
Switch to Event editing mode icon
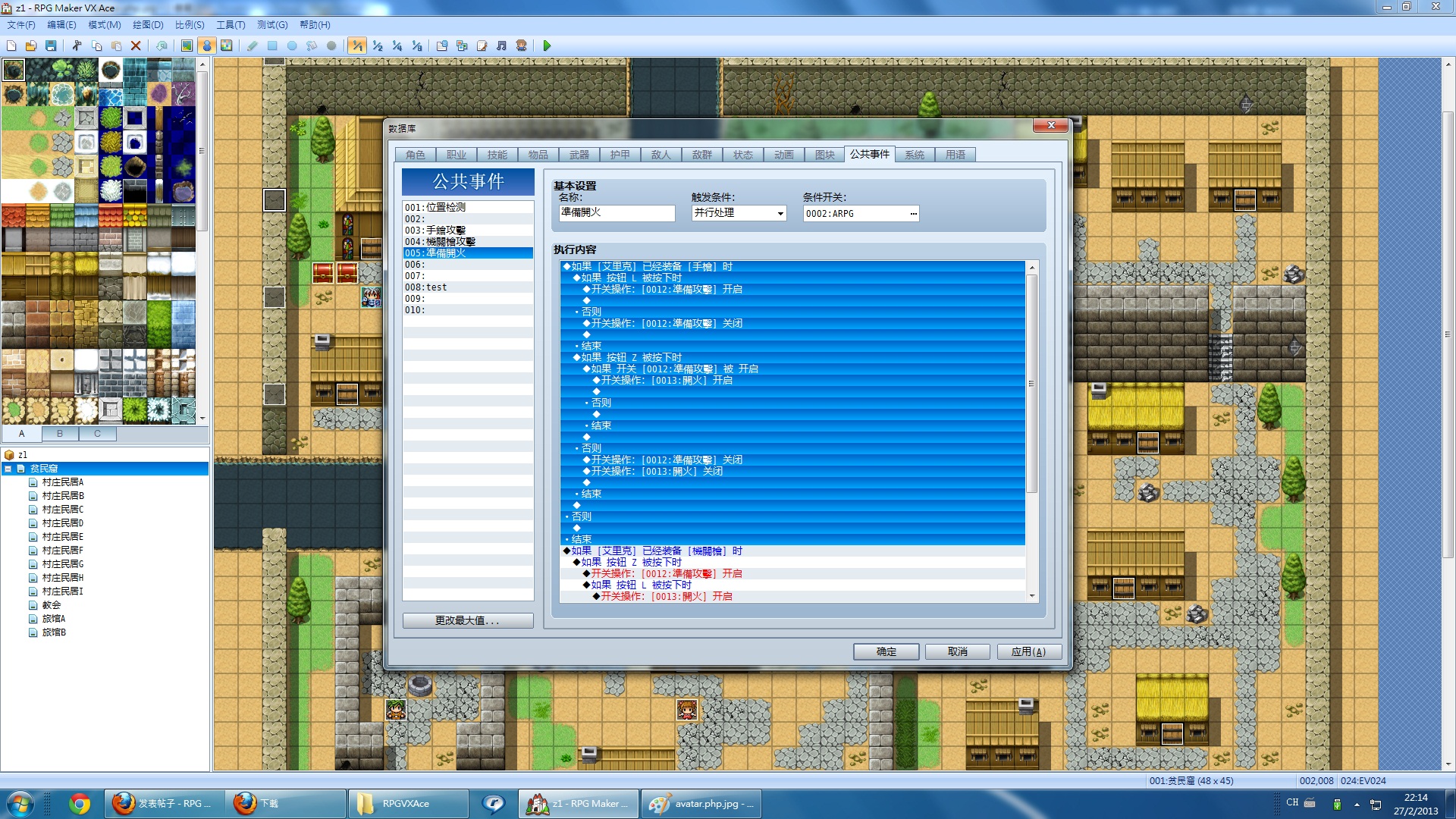coord(206,45)
